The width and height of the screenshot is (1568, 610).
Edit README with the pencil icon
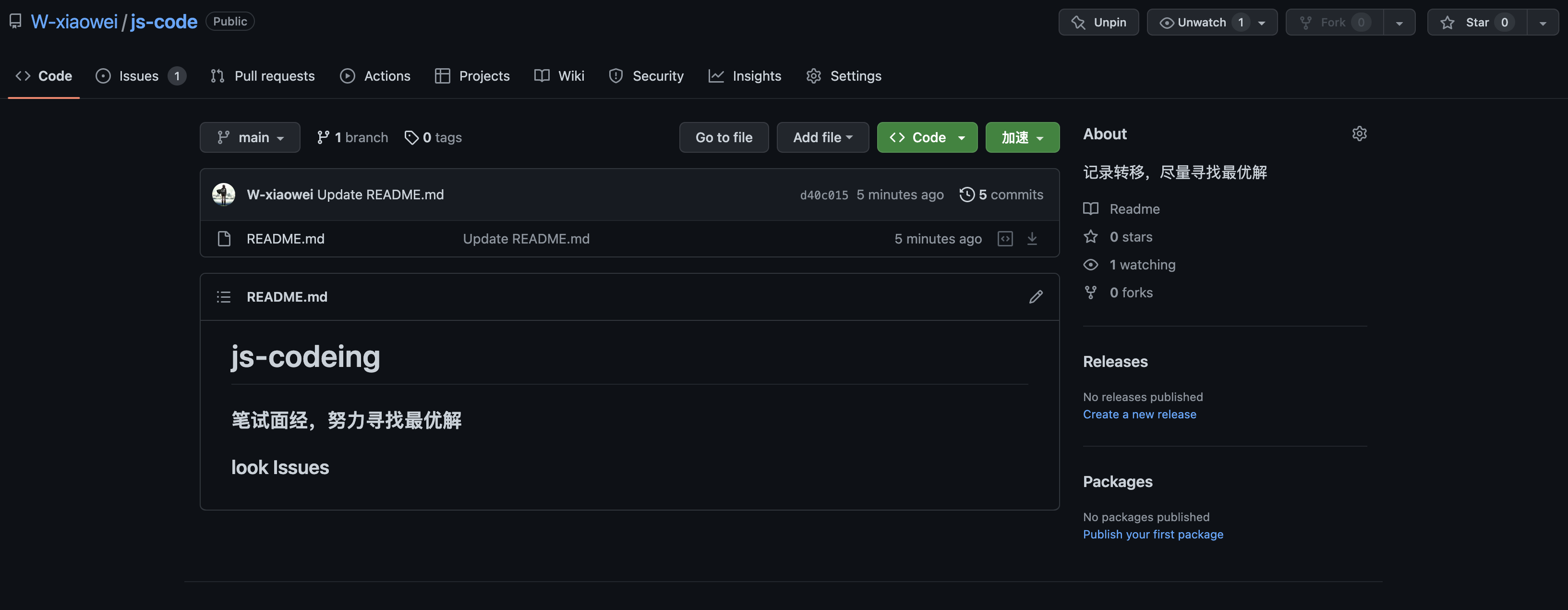click(x=1036, y=297)
